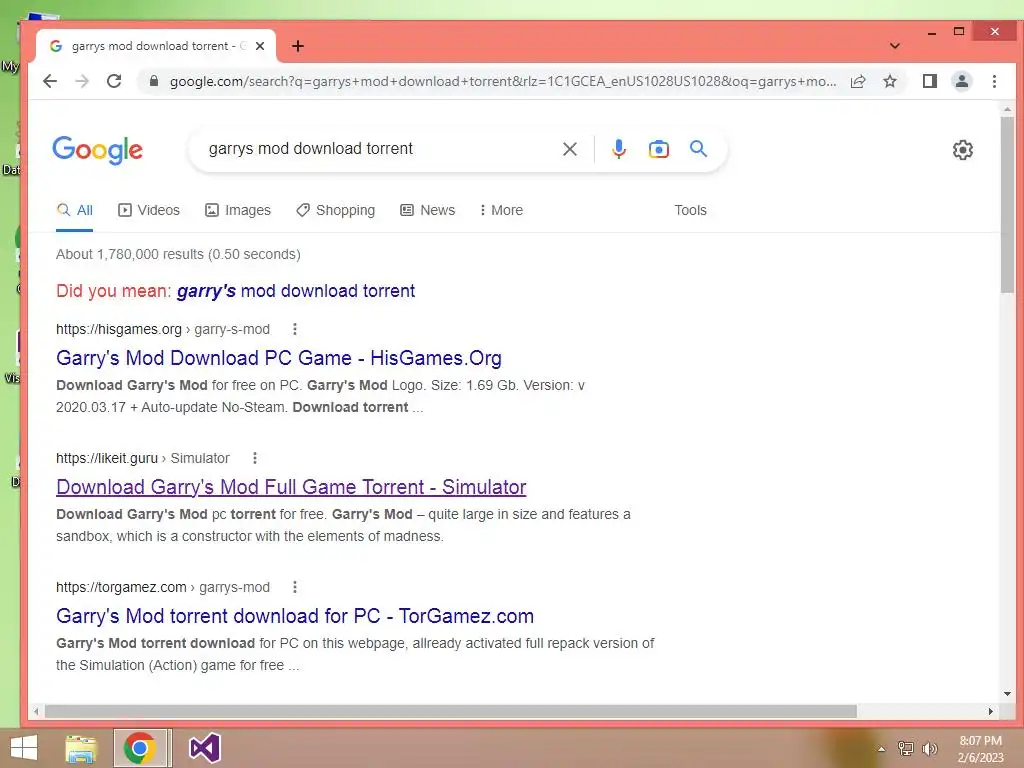Switch to the Videos results tab

(149, 210)
